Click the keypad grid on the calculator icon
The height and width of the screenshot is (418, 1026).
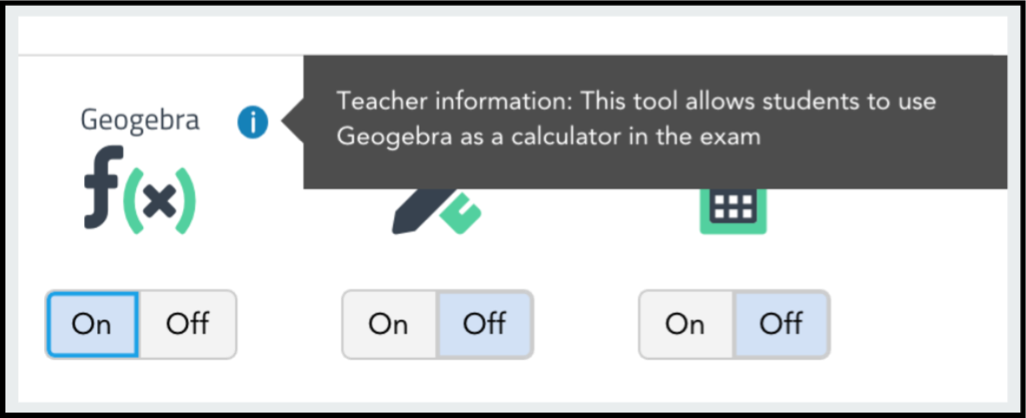click(x=734, y=206)
